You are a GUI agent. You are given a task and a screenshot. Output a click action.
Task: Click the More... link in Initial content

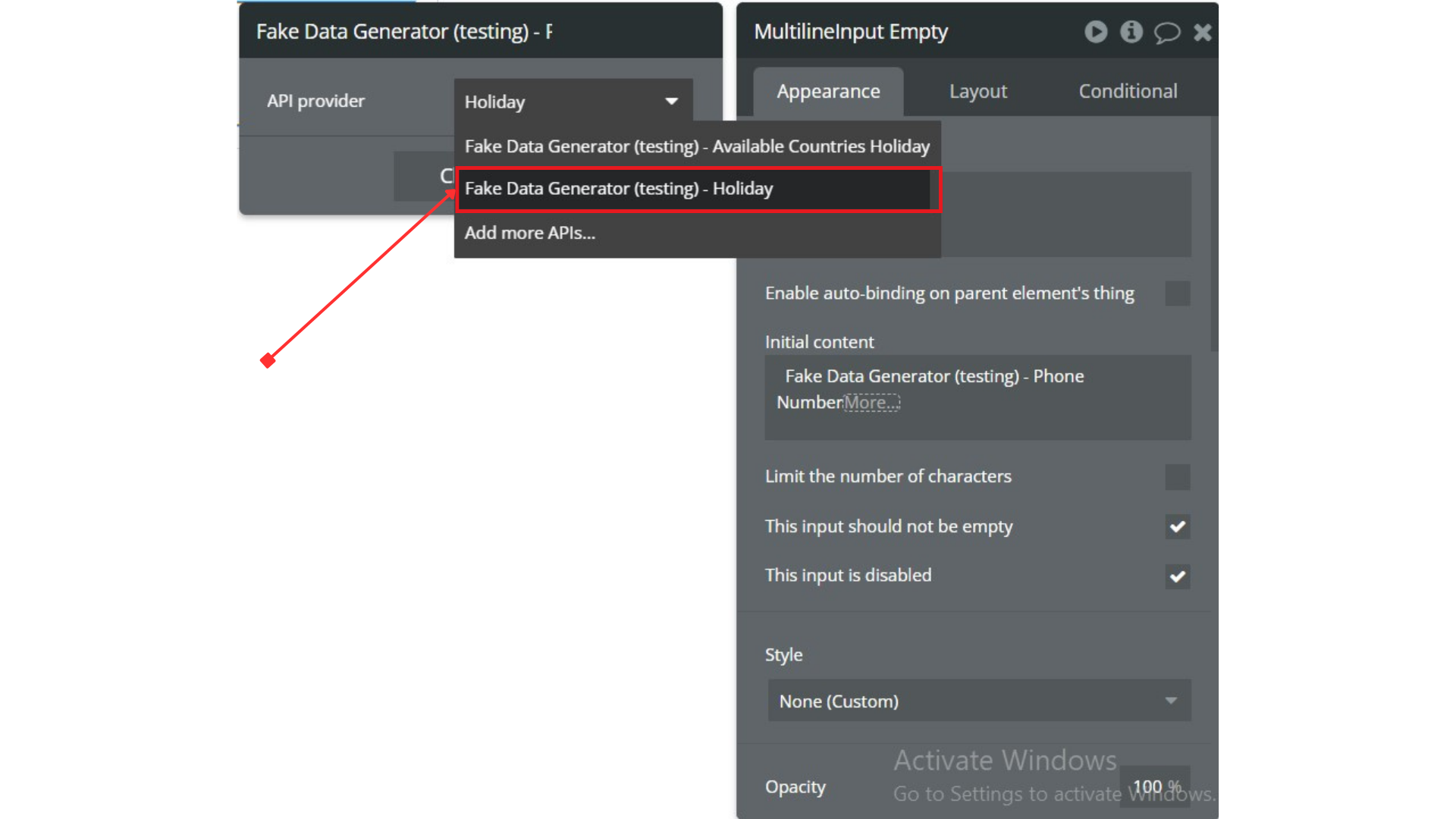(x=871, y=403)
